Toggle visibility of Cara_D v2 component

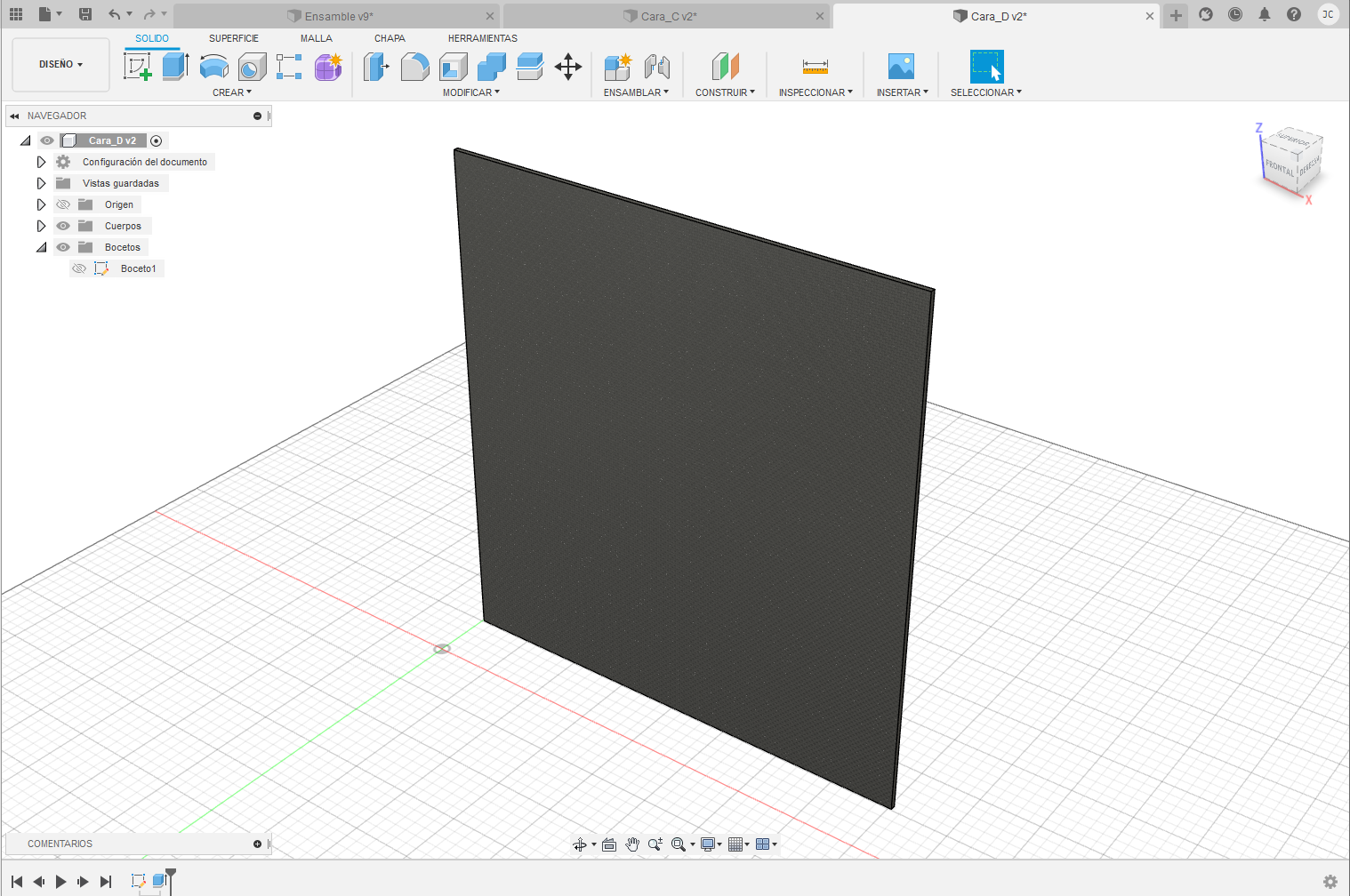coord(47,140)
